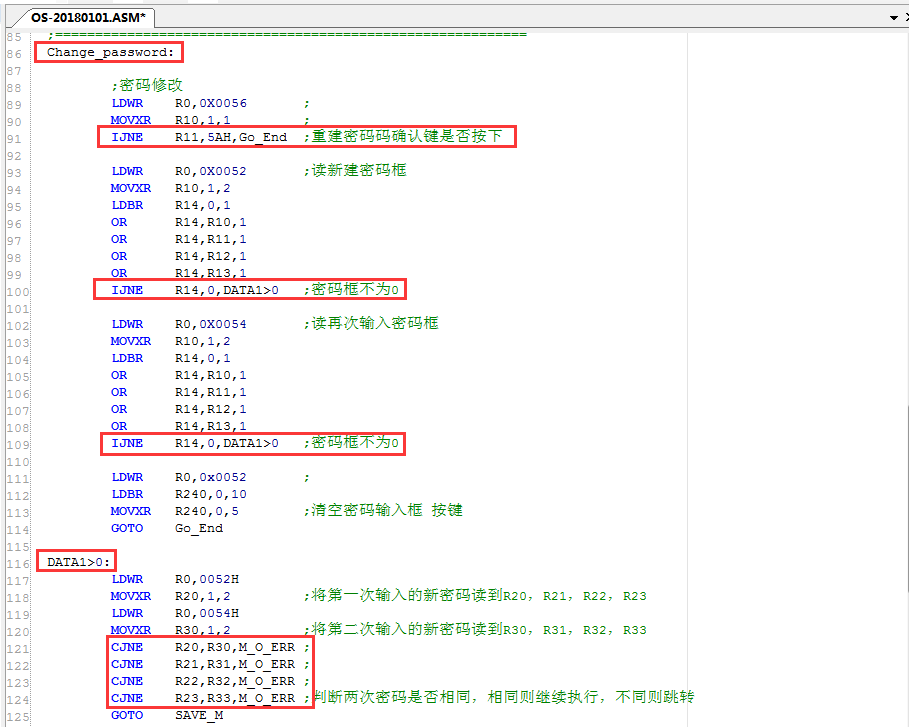Click 'LDBR R14,0,1' on line 104
Viewport: 909px width, 727px height.
tap(171, 358)
